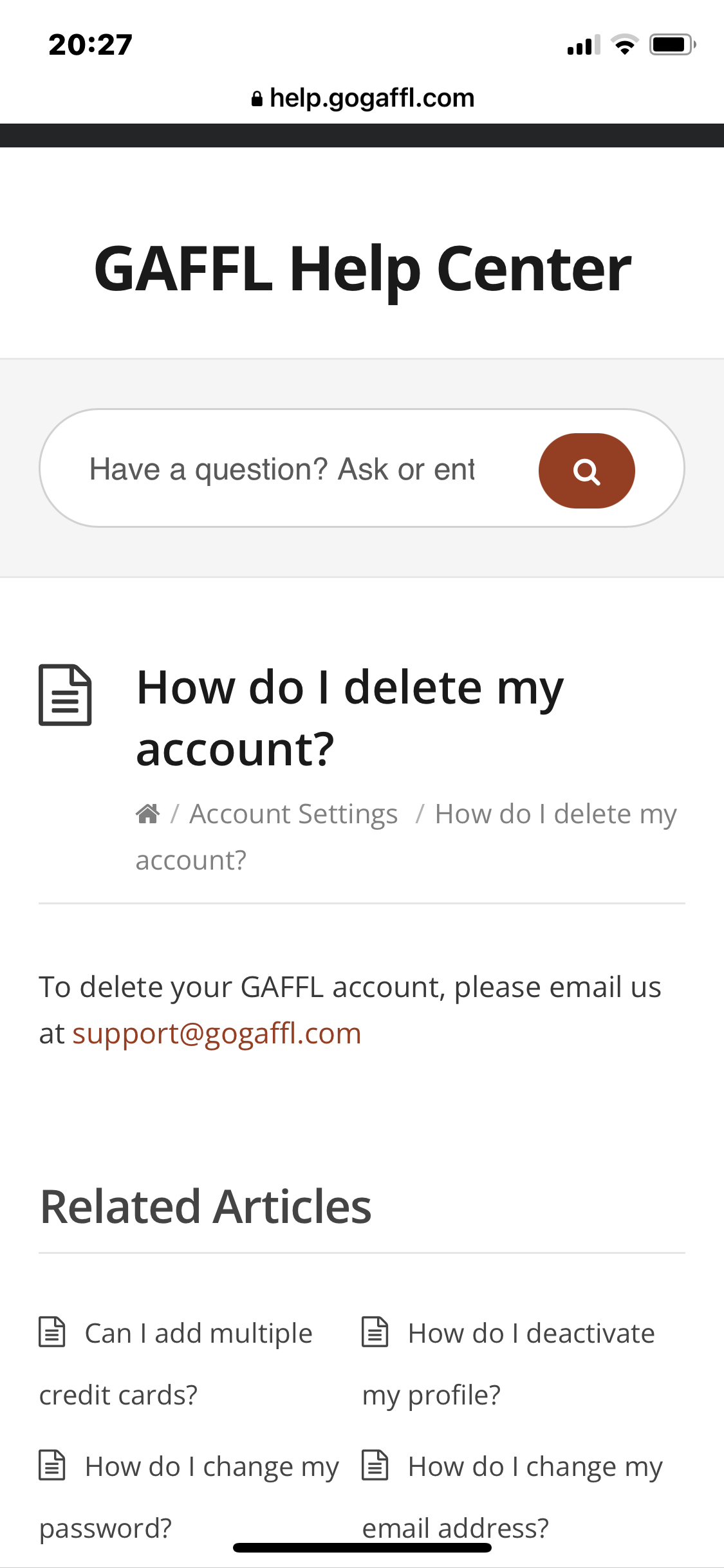Focus the "Have a question?" search field
The height and width of the screenshot is (1568, 724).
coord(283,469)
